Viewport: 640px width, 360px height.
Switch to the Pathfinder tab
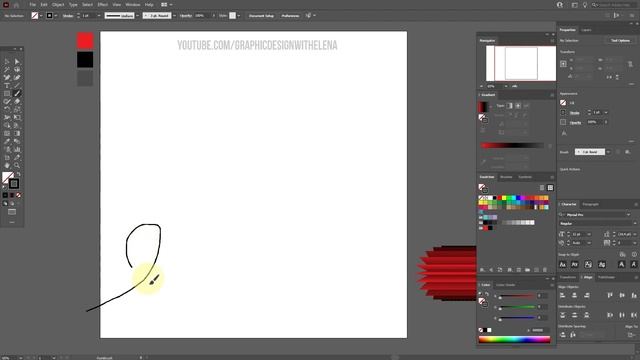[x=606, y=277]
